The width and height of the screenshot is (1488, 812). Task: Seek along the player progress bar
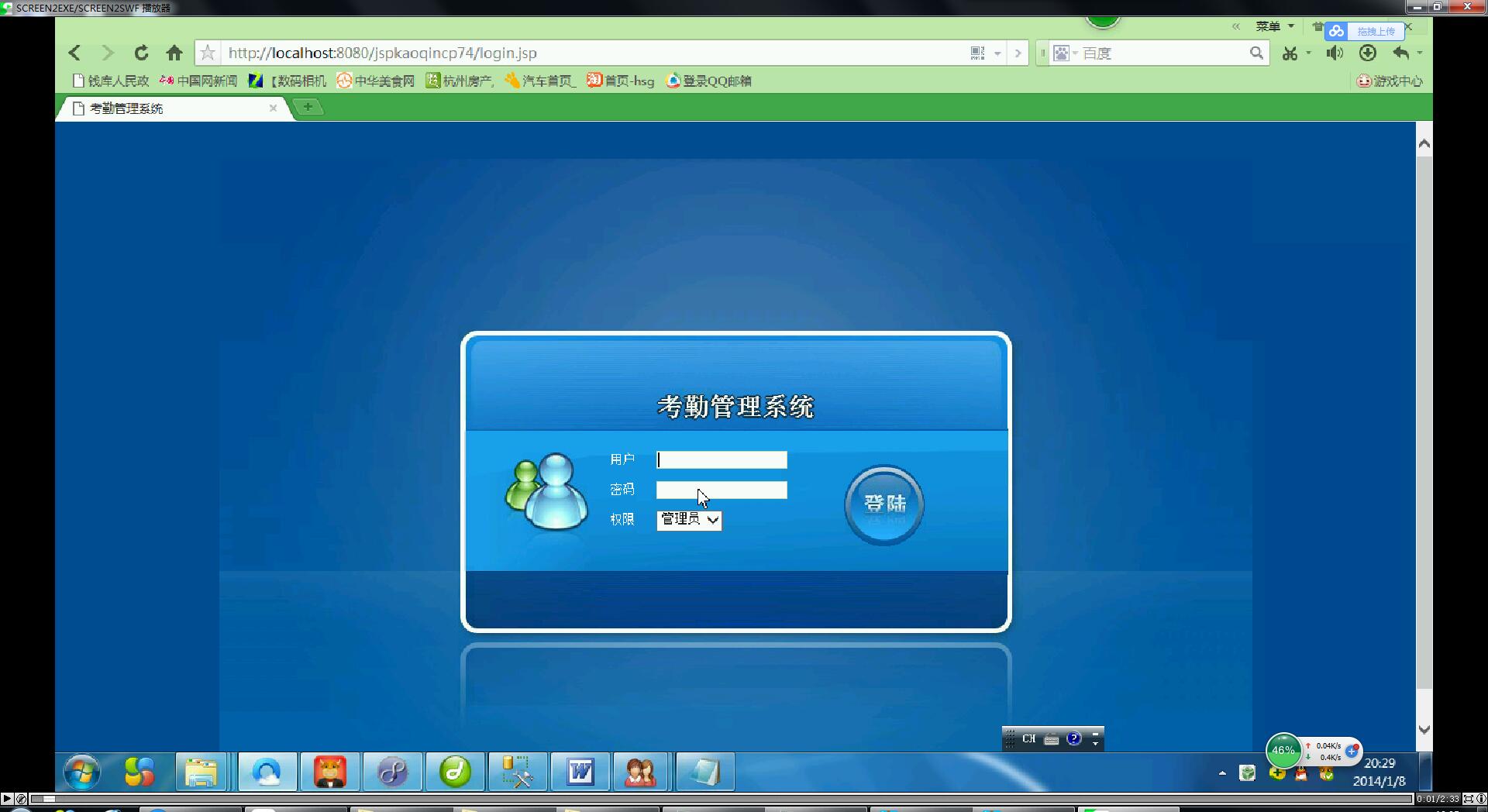[x=722, y=798]
